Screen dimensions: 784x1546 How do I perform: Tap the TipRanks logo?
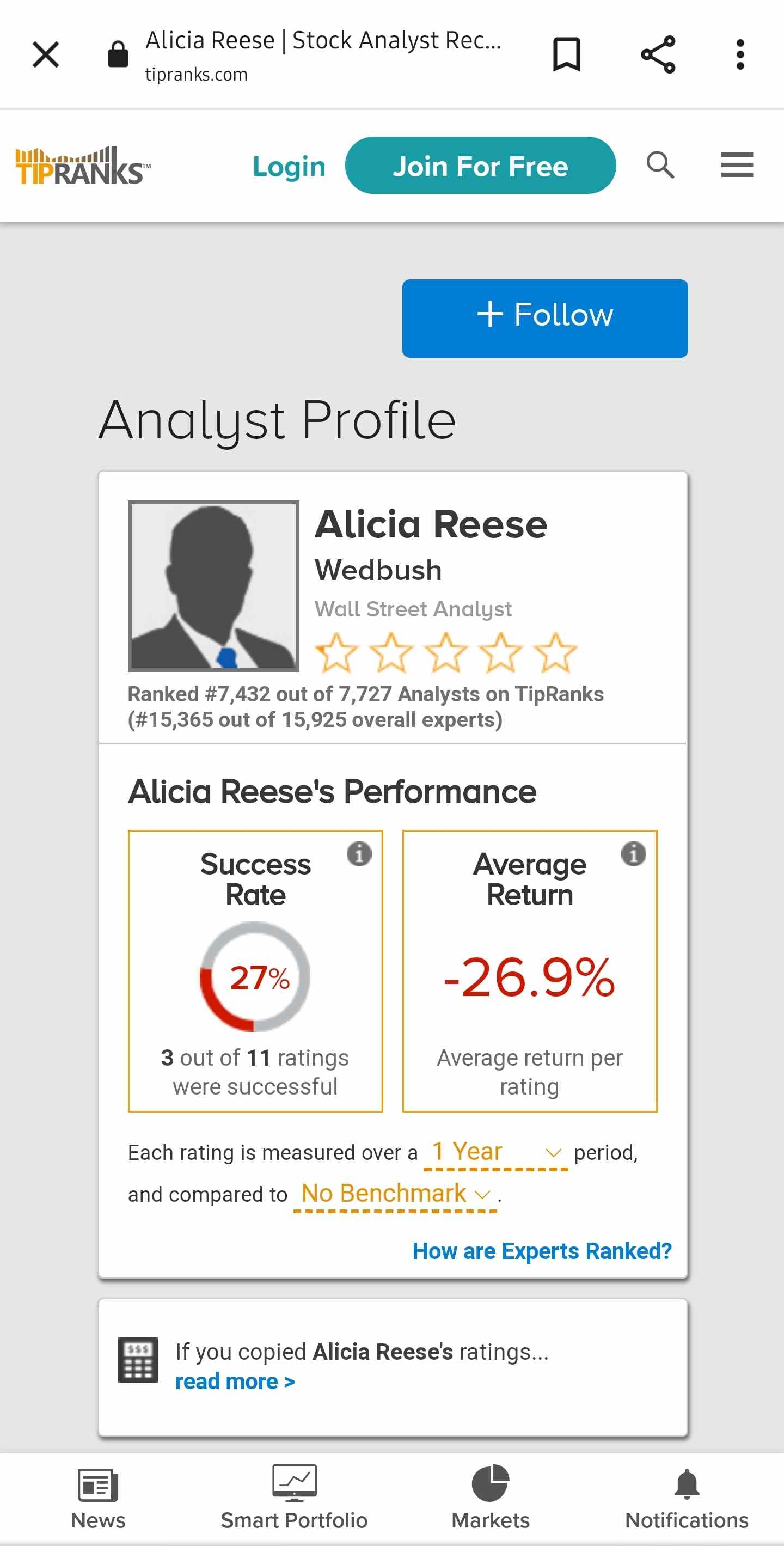tap(83, 166)
